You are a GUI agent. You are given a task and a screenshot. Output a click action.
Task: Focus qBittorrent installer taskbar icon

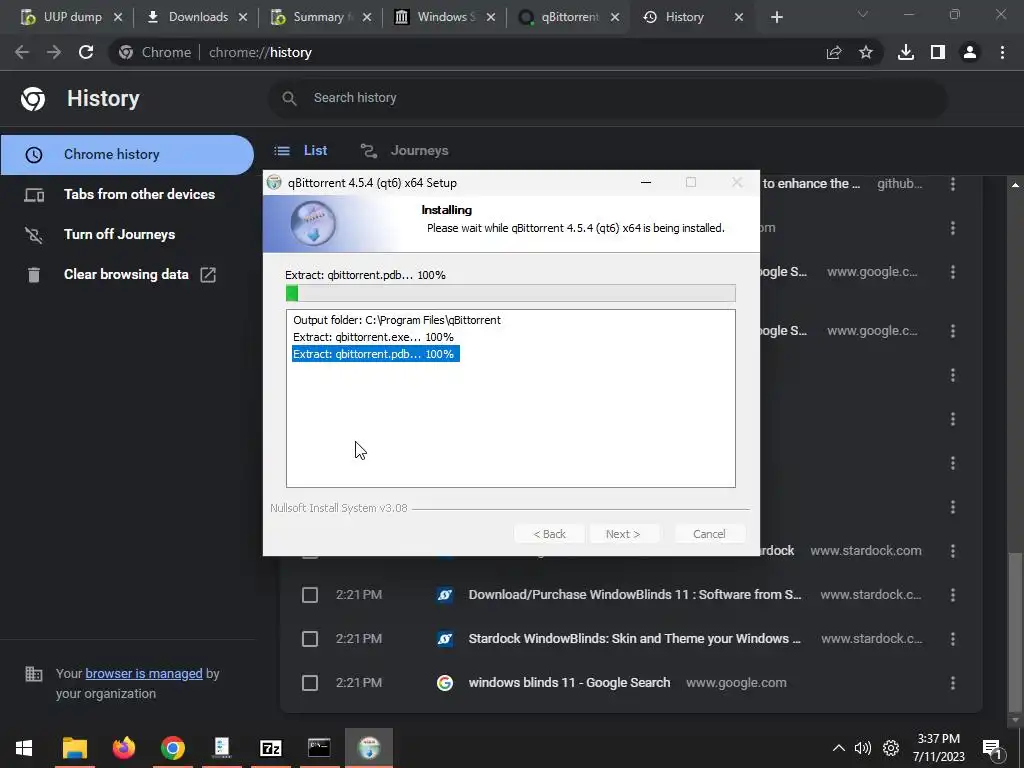pyautogui.click(x=369, y=748)
